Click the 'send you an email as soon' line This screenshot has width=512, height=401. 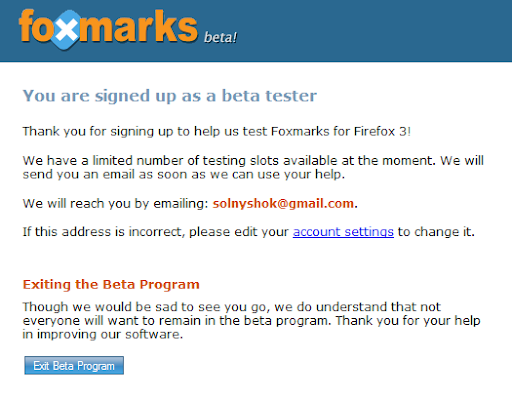[184, 175]
